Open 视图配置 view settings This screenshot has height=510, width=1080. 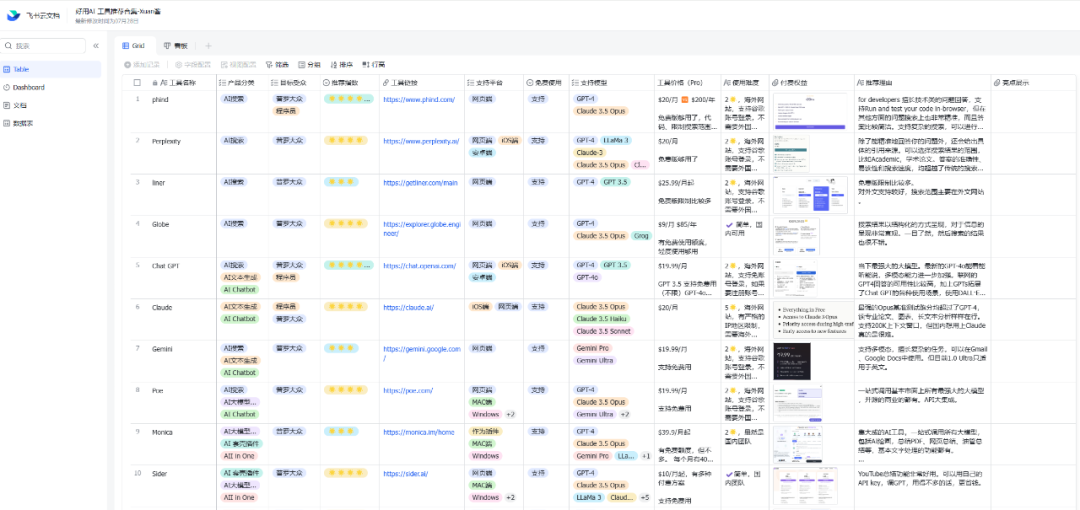point(238,64)
